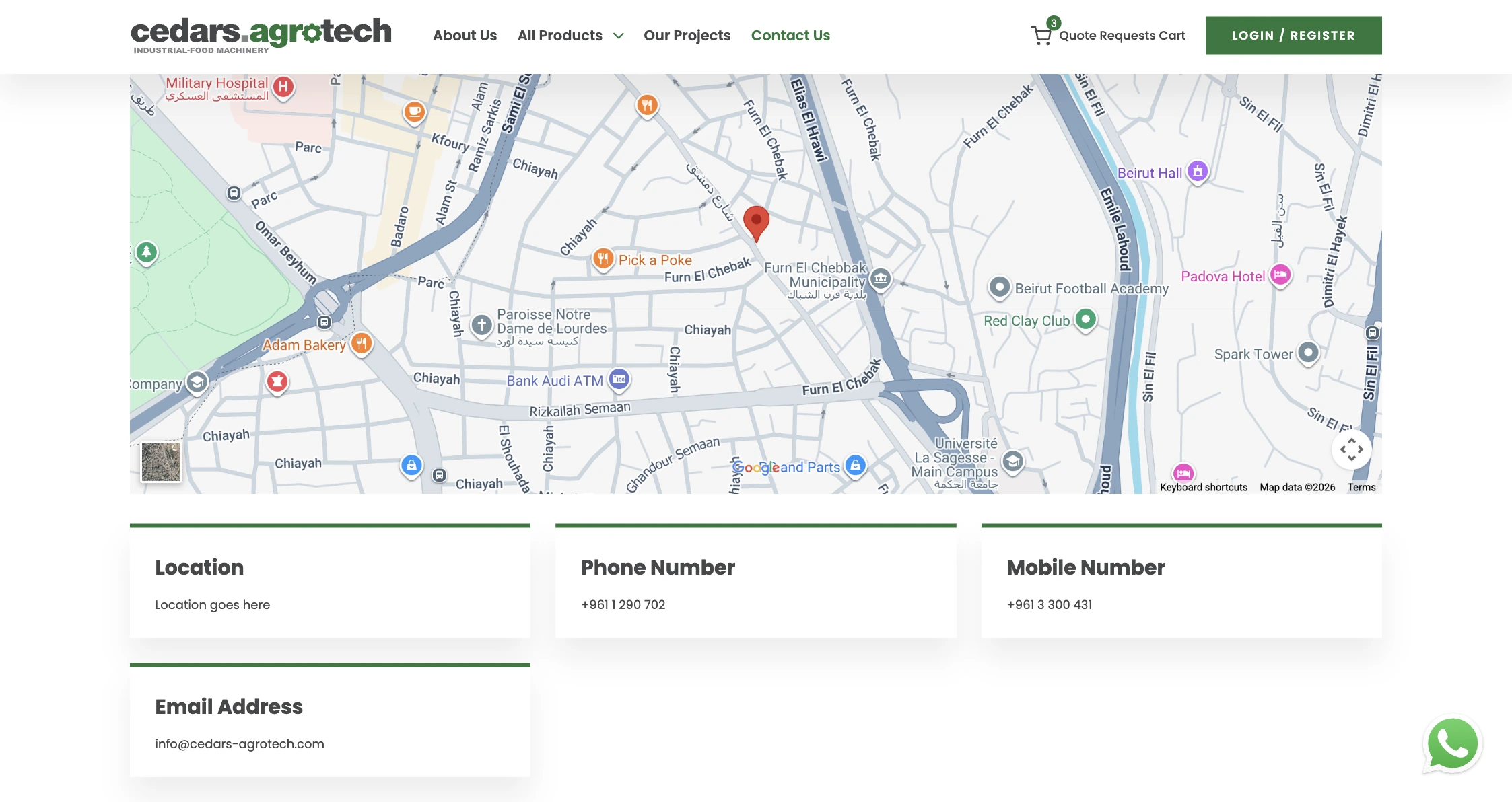Viewport: 1512px width, 802px height.
Task: Click the Padova Hotel marker icon
Action: click(1280, 275)
